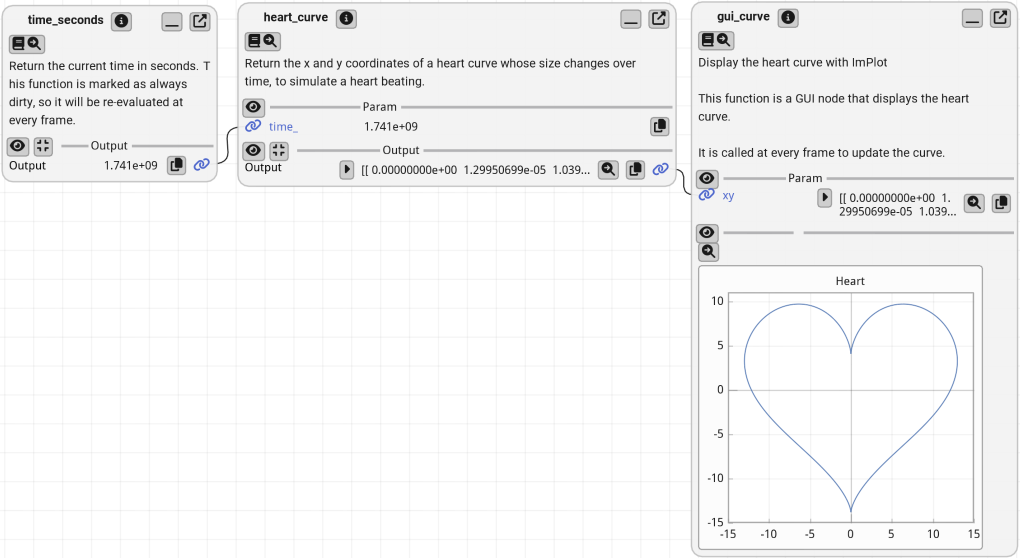Open the heart_curve output array in detail view

607,170
